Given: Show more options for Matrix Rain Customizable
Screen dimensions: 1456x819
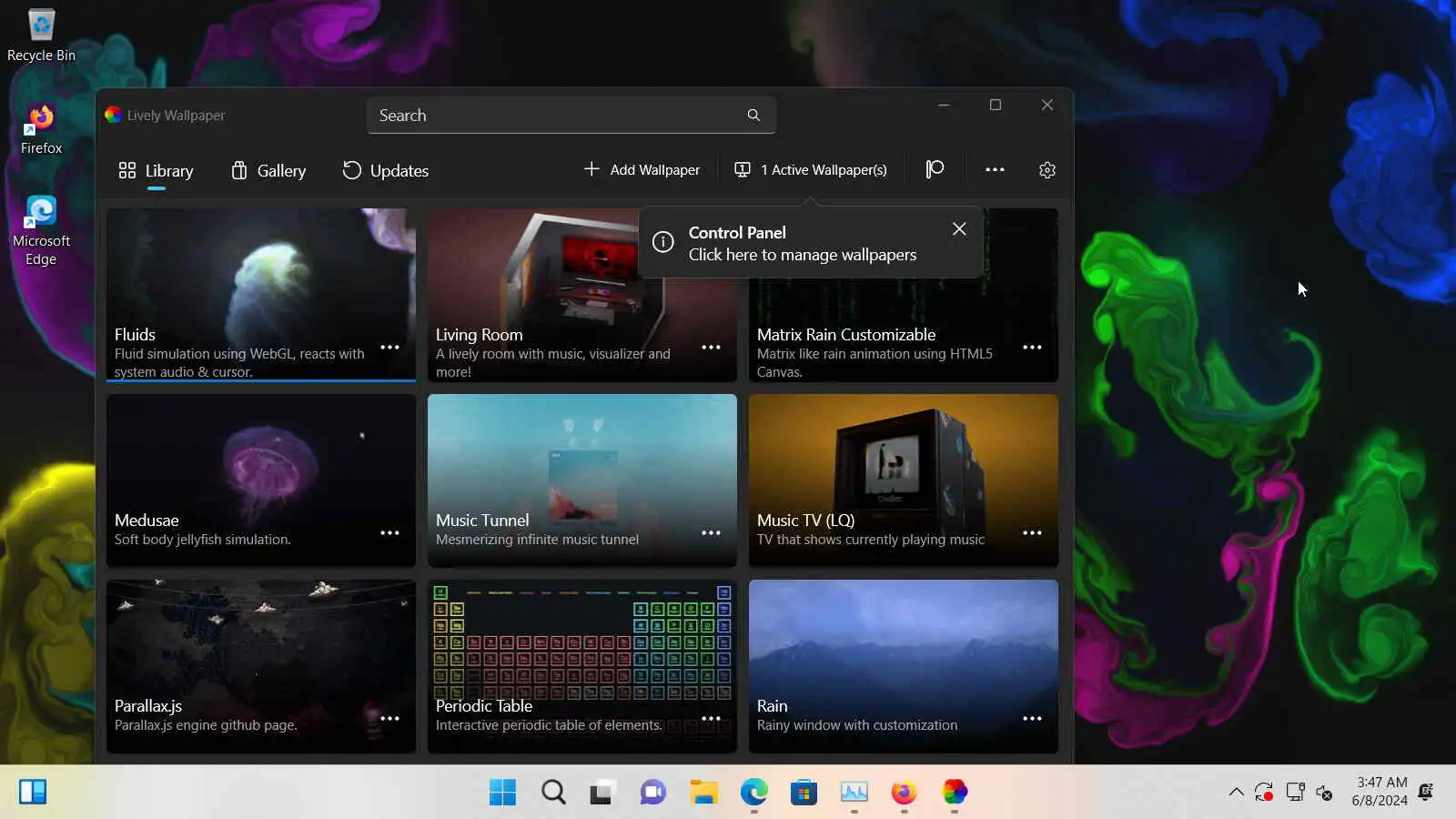Looking at the screenshot, I should [1032, 348].
